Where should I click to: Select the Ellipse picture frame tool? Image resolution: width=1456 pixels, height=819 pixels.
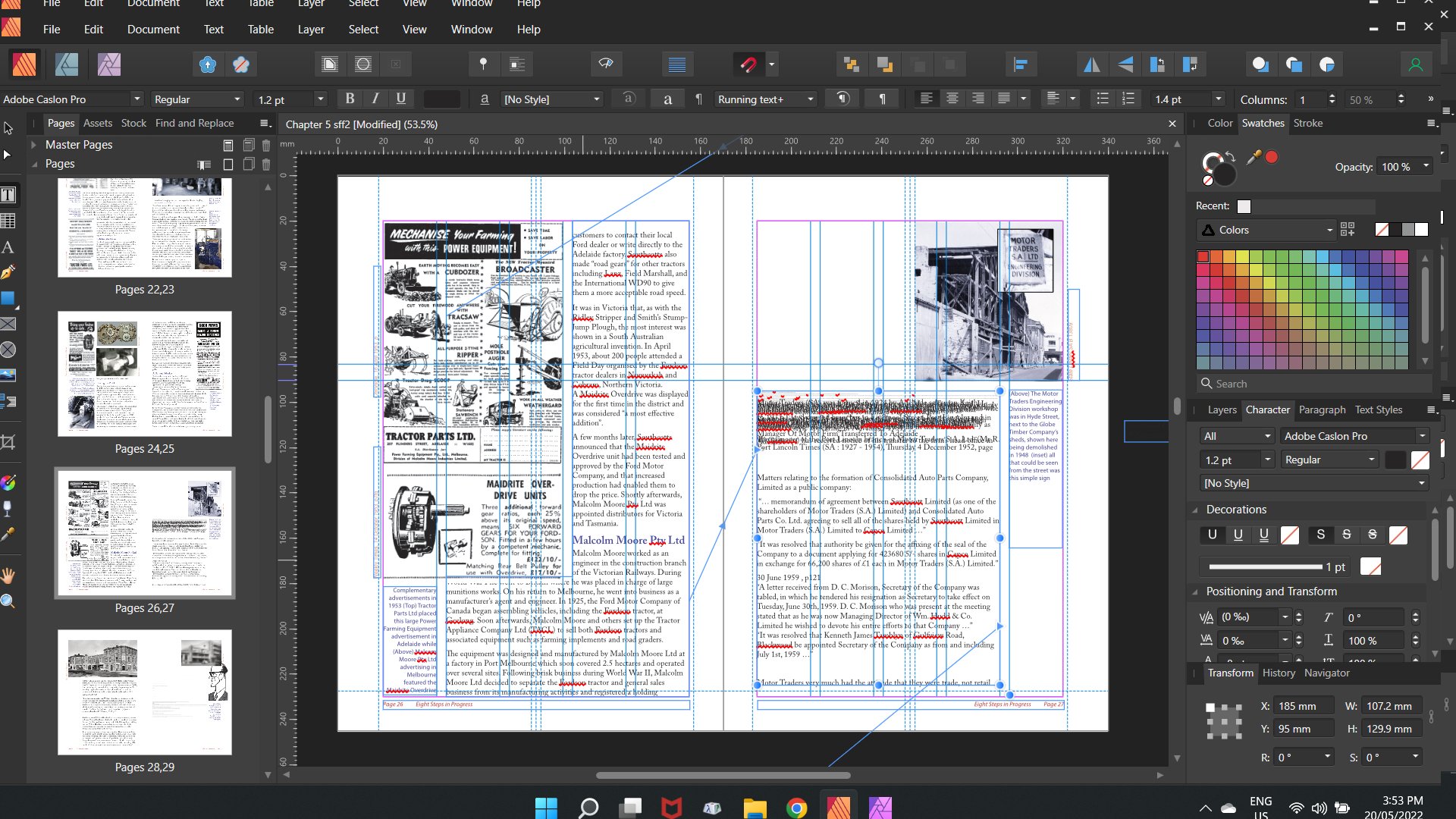8,350
